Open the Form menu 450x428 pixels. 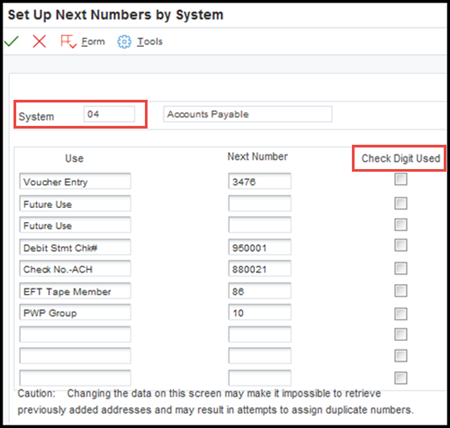[x=93, y=42]
